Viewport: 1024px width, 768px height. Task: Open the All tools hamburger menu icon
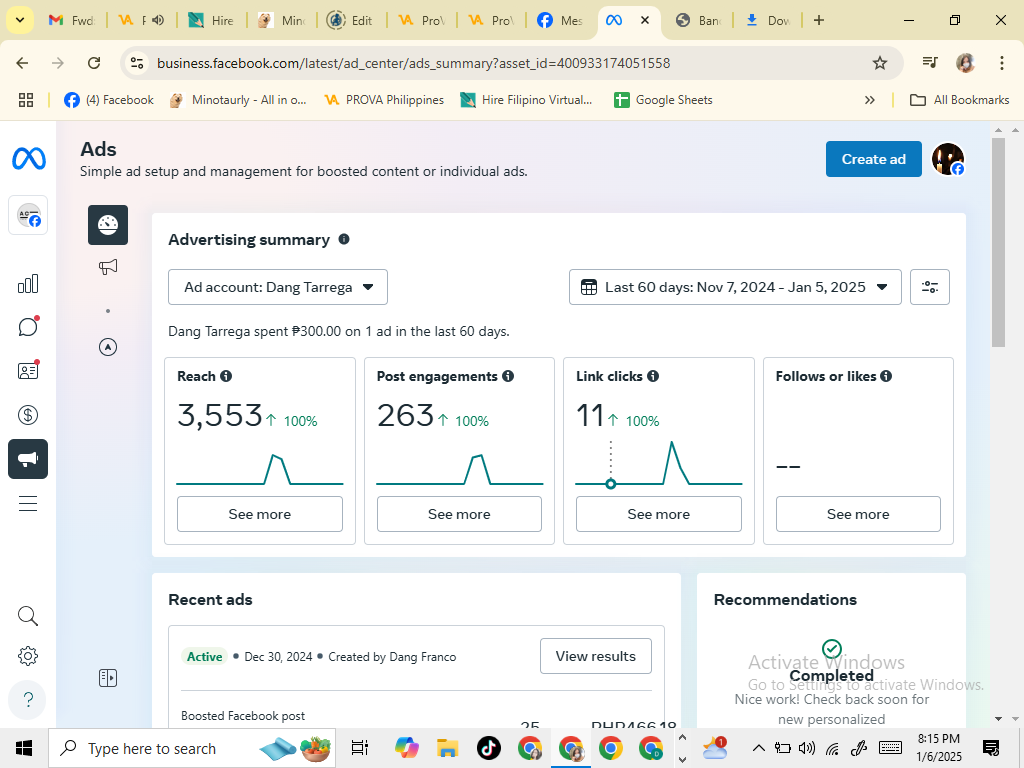tap(28, 503)
